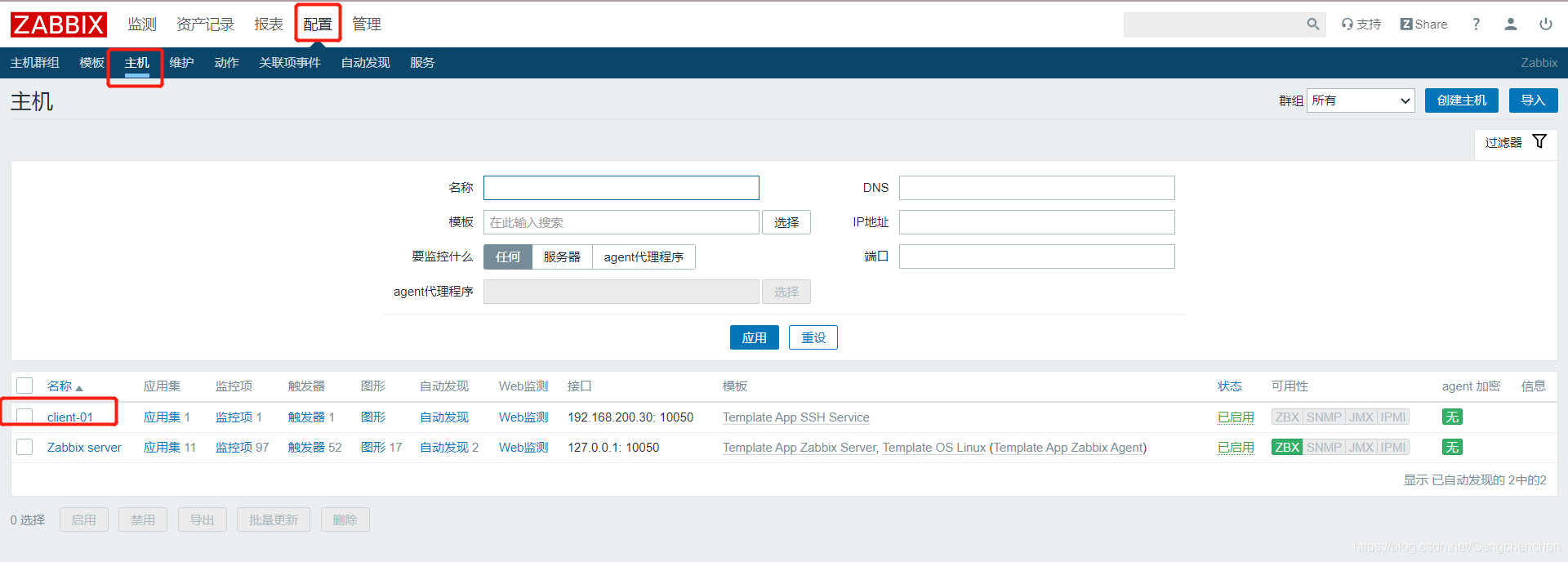The height and width of the screenshot is (562, 1568).
Task: Open Template App SSH Service link
Action: 795,417
